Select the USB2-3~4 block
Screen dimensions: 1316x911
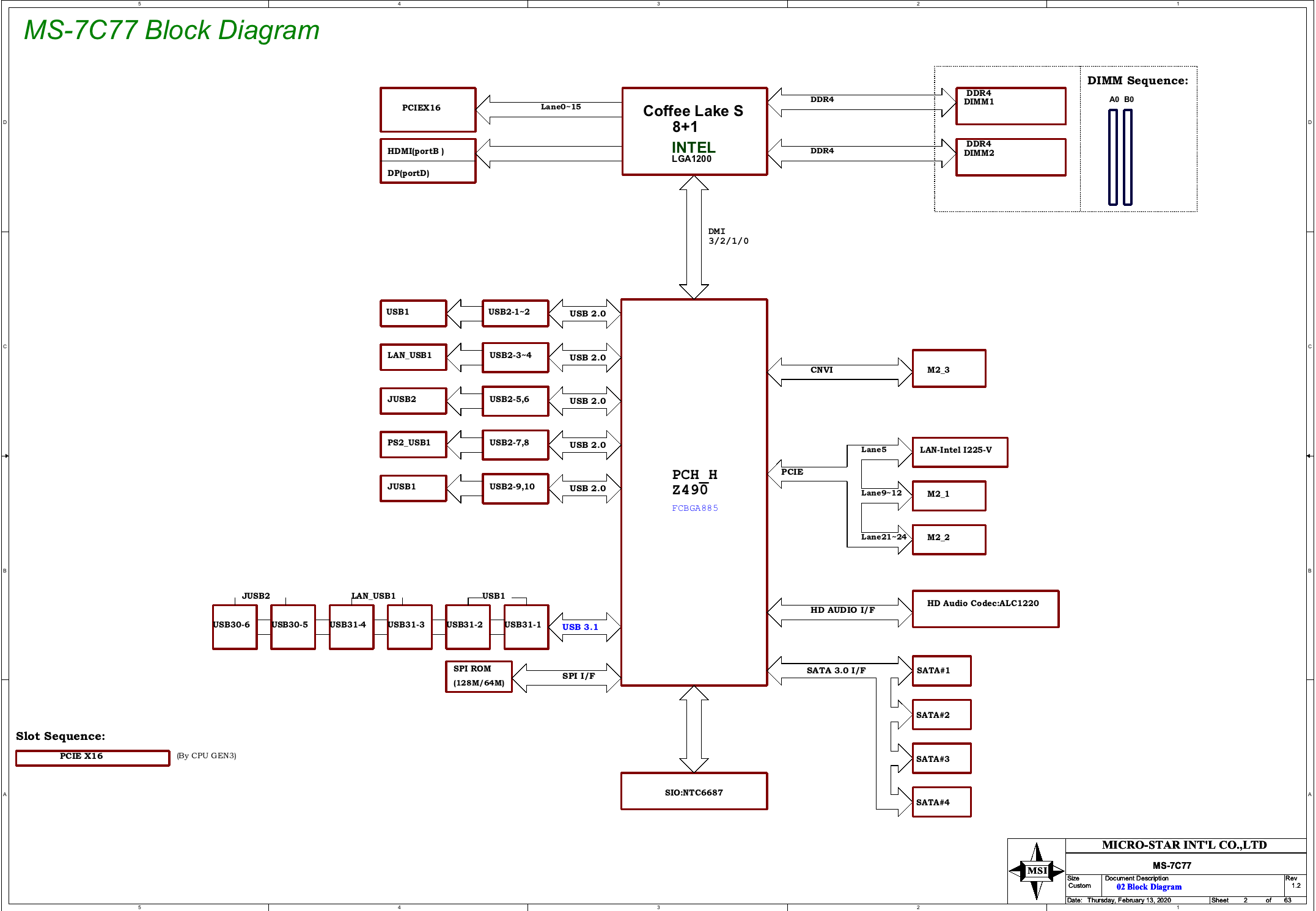coord(515,357)
